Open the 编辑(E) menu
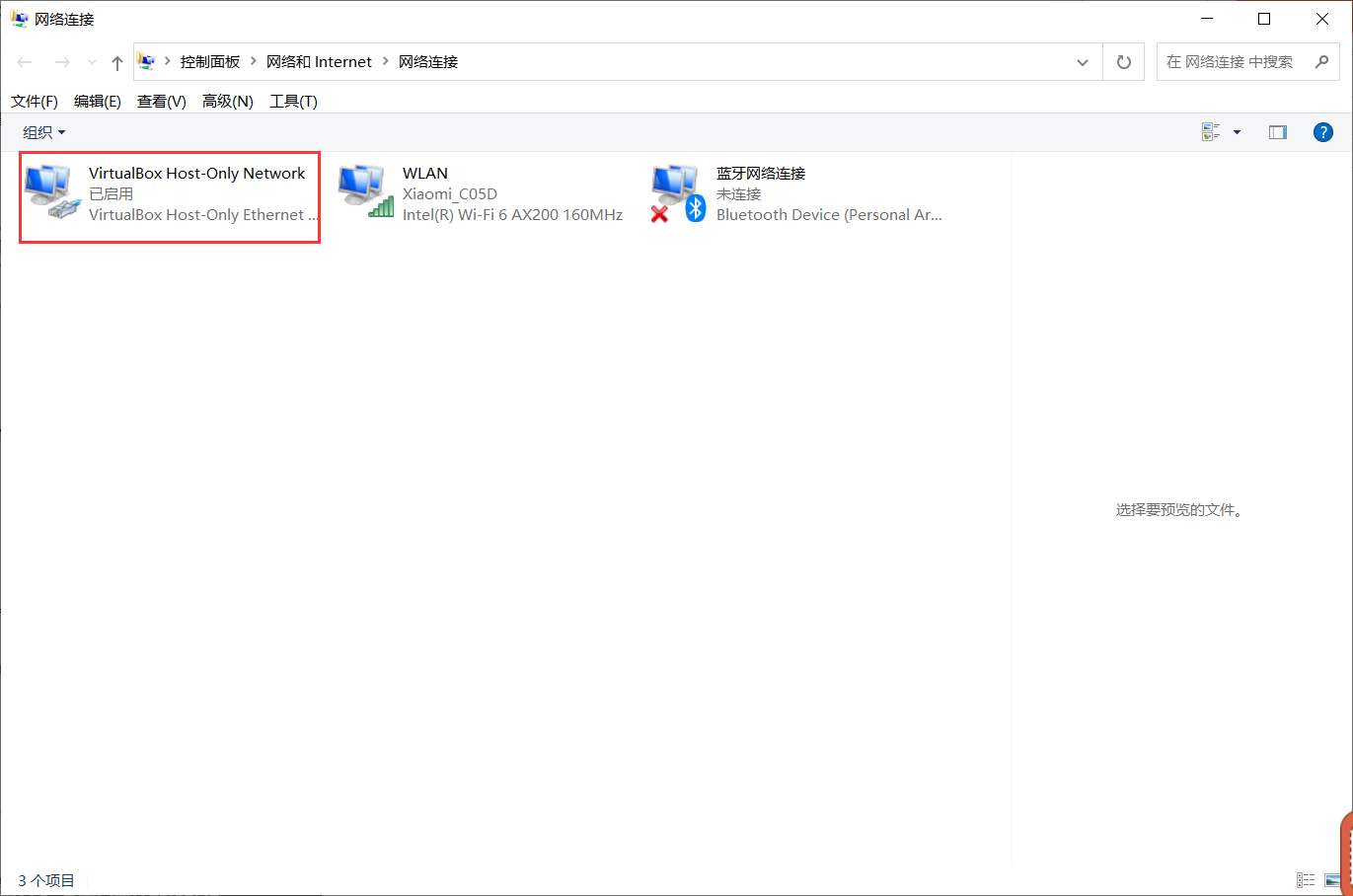This screenshot has height=896, width=1353. click(x=98, y=102)
